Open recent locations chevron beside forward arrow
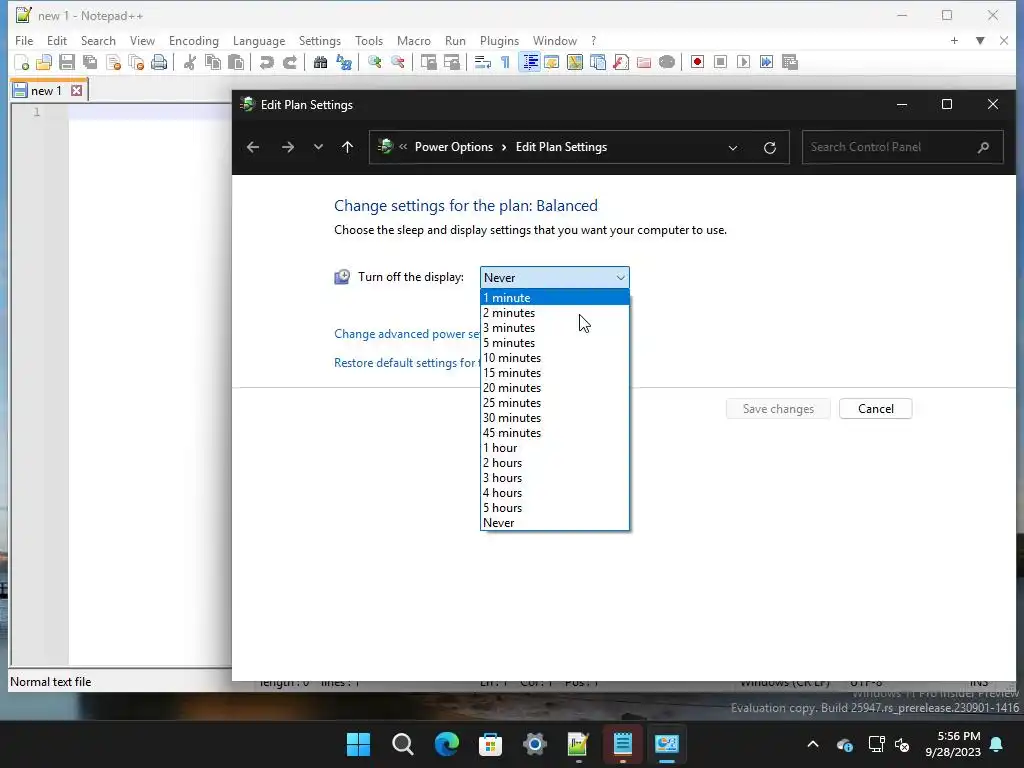 (318, 147)
